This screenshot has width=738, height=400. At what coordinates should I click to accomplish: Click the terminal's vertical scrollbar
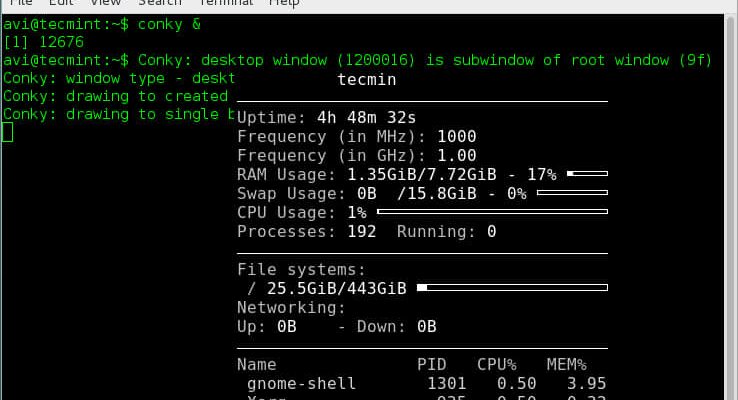click(730, 207)
